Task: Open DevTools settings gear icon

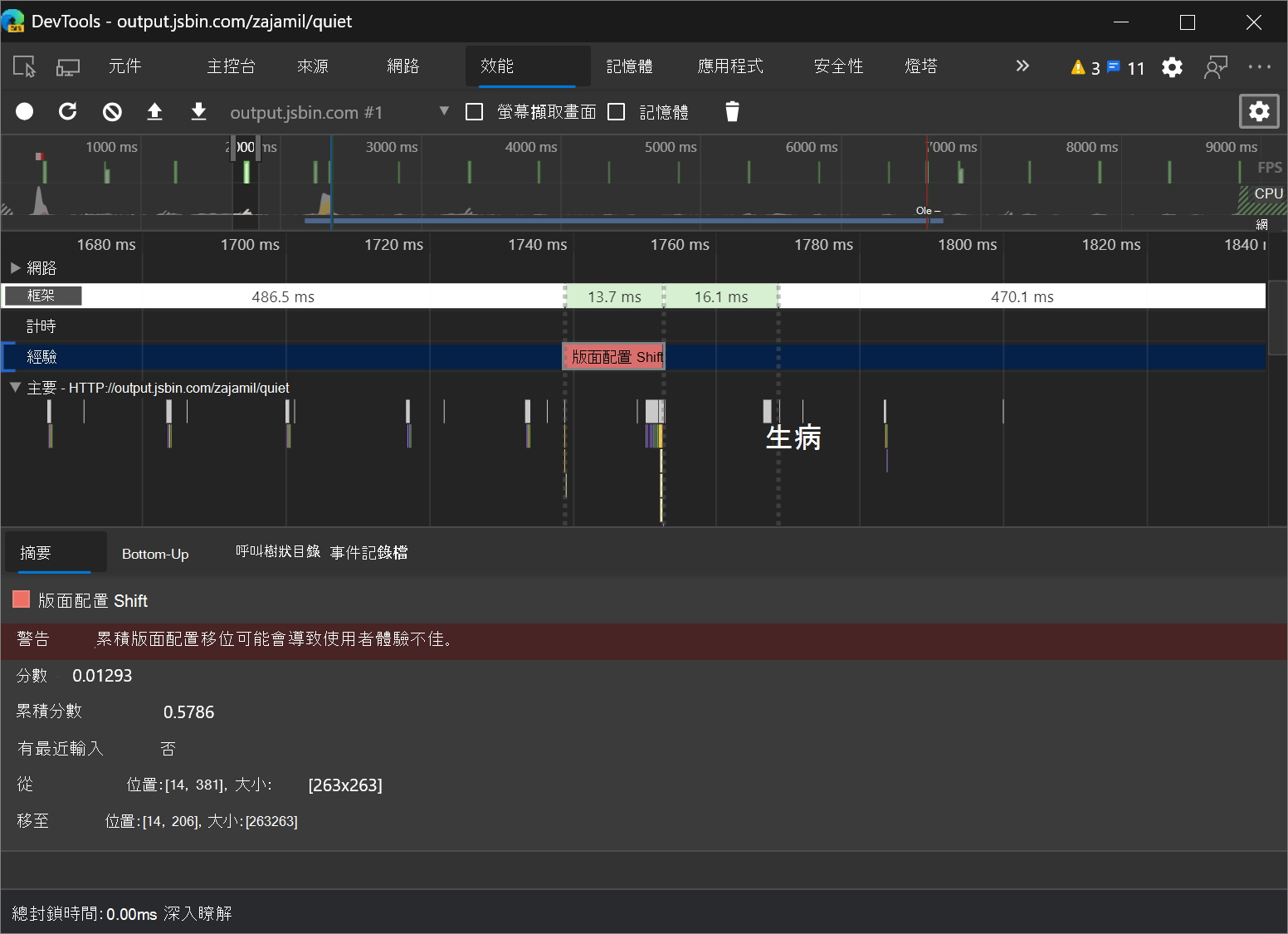Action: click(x=1172, y=67)
